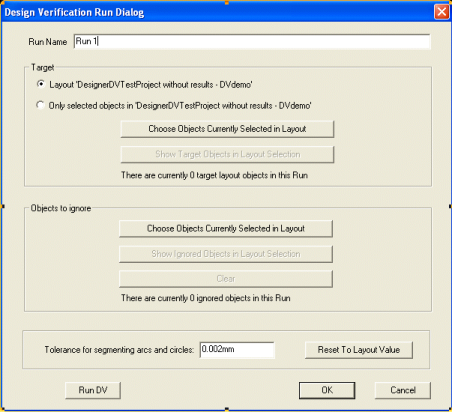Confirm the dialog with OK
Viewport: 452px width, 412px height.
click(x=327, y=390)
